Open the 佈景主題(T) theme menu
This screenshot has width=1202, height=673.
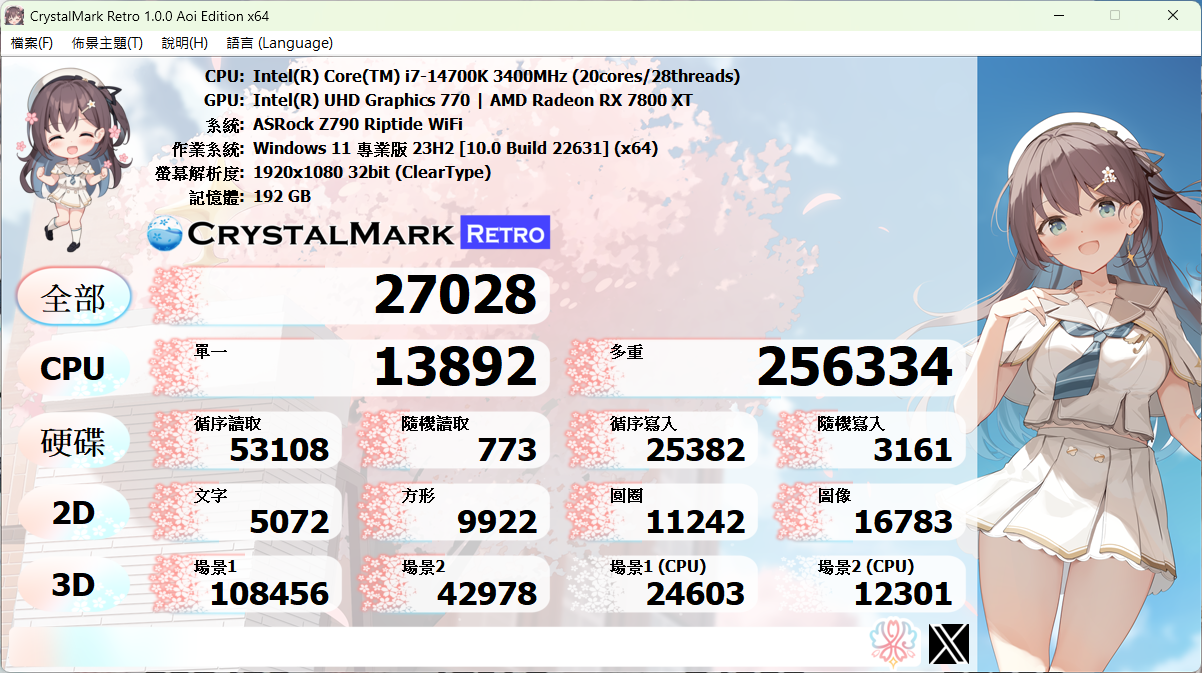[x=107, y=43]
